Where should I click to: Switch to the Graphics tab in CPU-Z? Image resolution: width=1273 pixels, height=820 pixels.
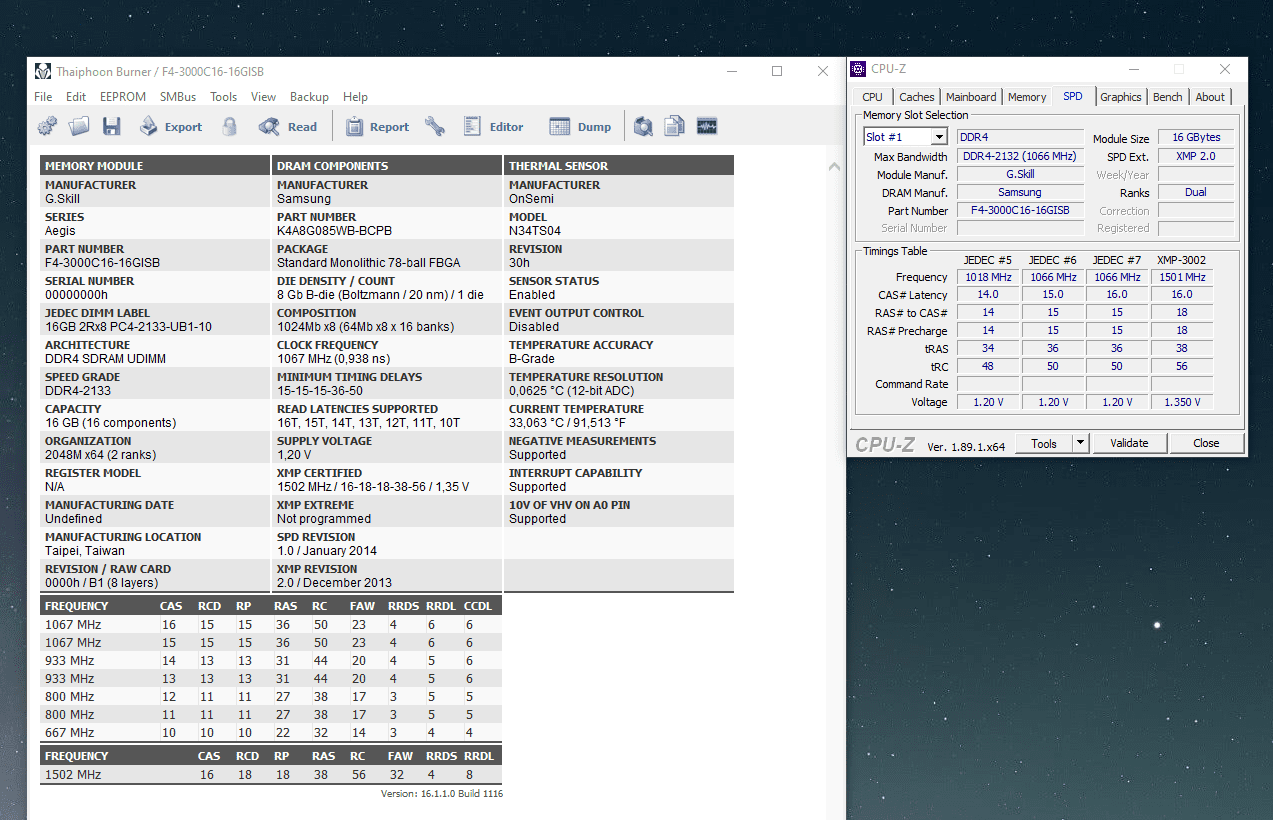(x=1121, y=97)
